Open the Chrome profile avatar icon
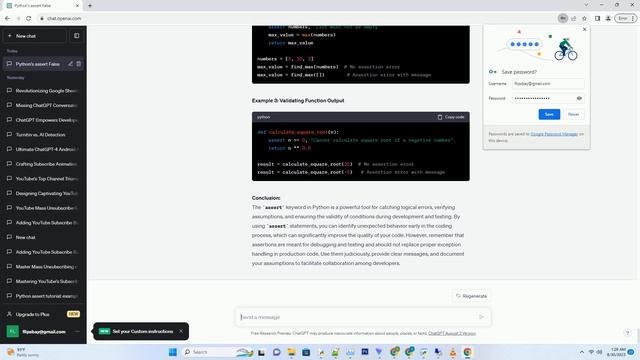The height and width of the screenshot is (360, 640). click(x=608, y=18)
